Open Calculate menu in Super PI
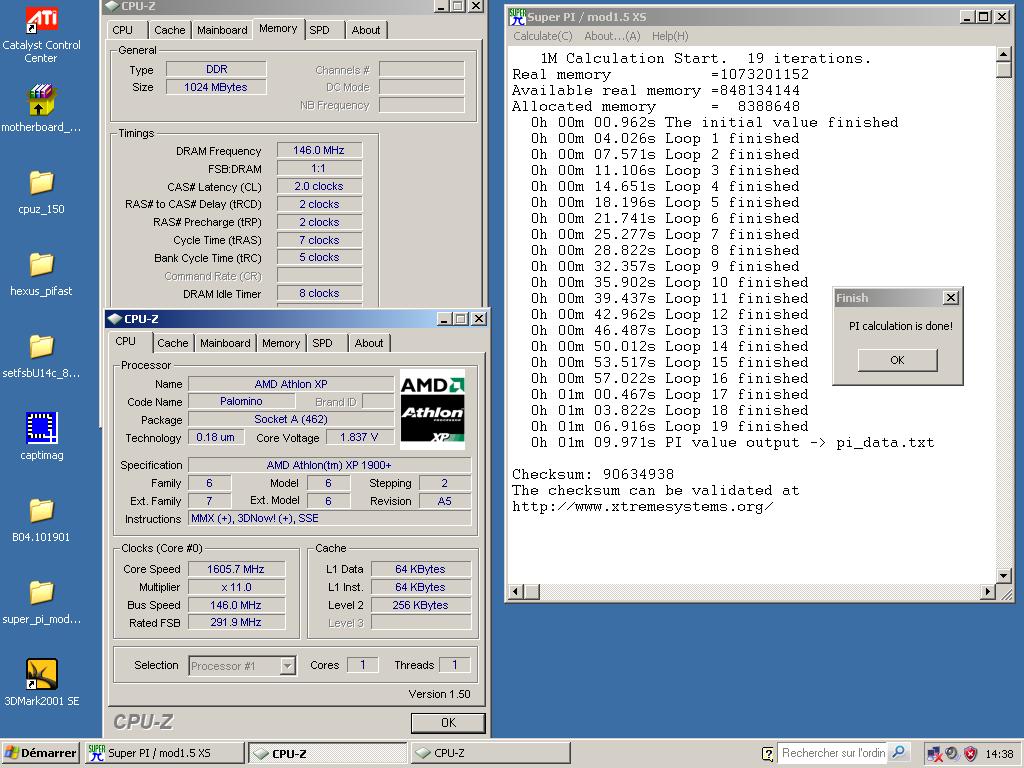The width and height of the screenshot is (1024, 768). 542,36
